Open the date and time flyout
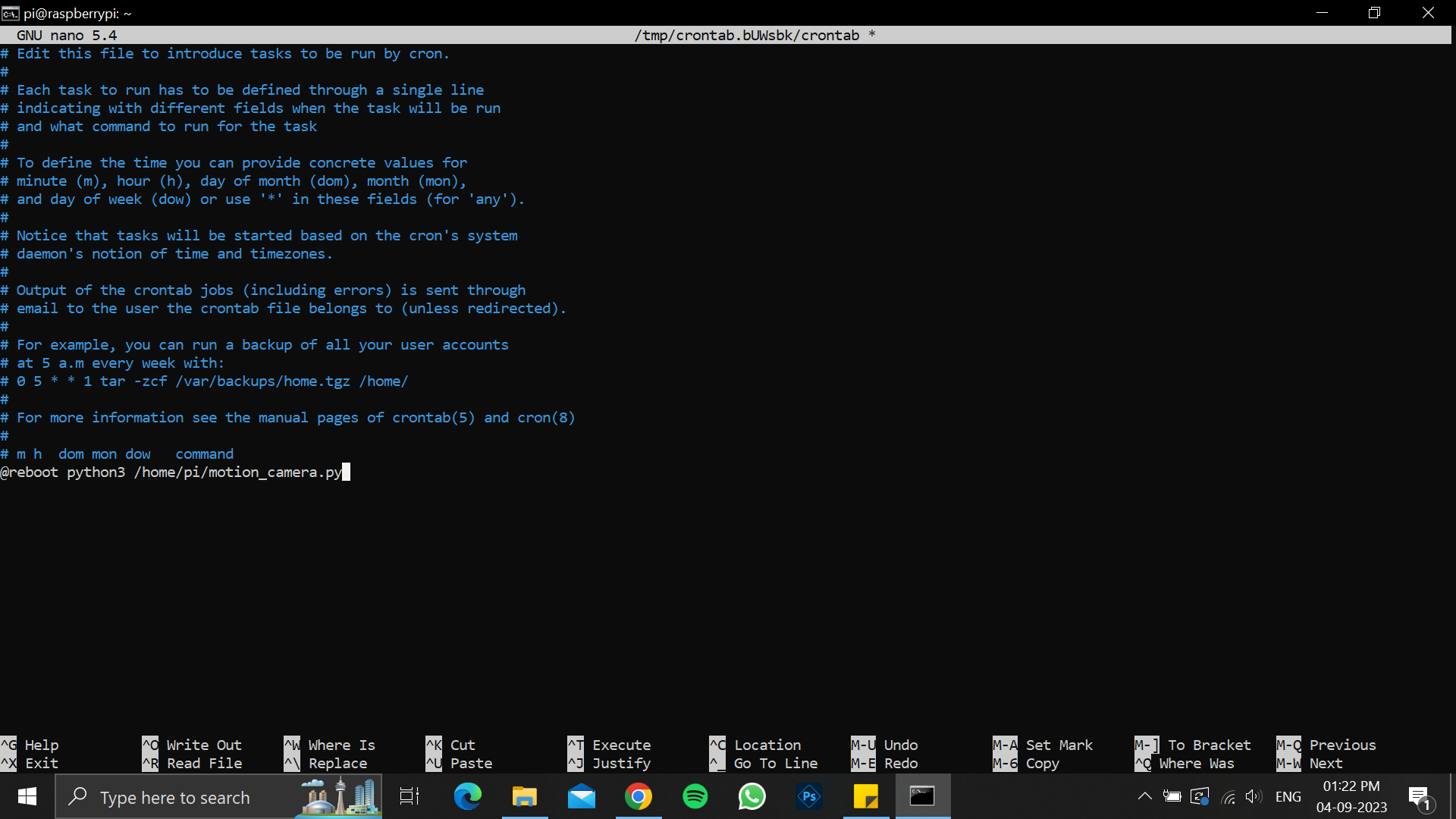The width and height of the screenshot is (1456, 819). click(x=1351, y=796)
